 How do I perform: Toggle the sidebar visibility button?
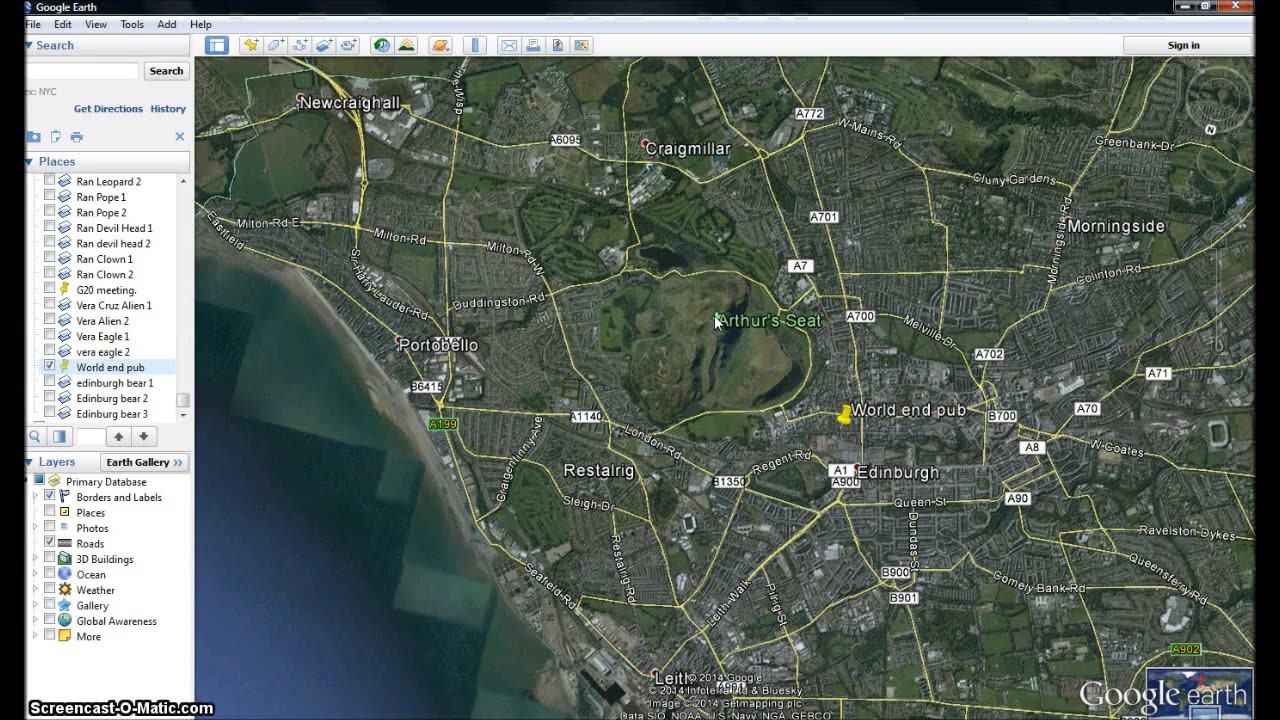[x=217, y=45]
